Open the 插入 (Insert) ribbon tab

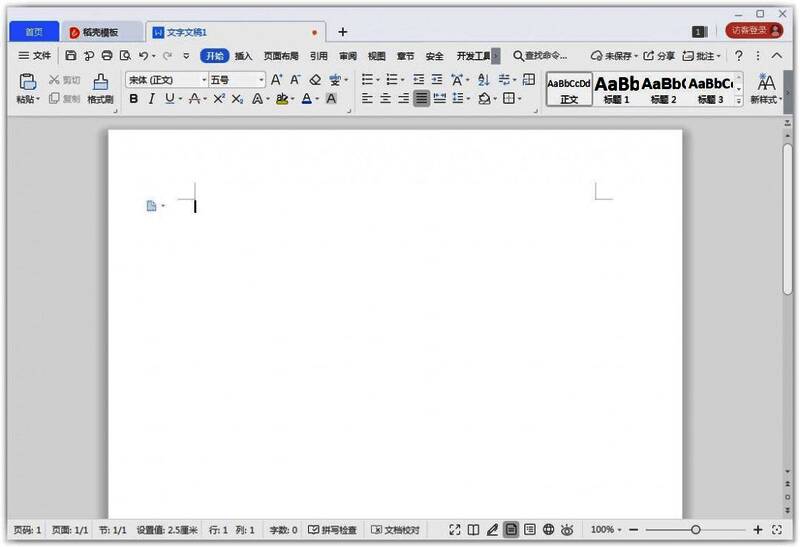pyautogui.click(x=244, y=56)
